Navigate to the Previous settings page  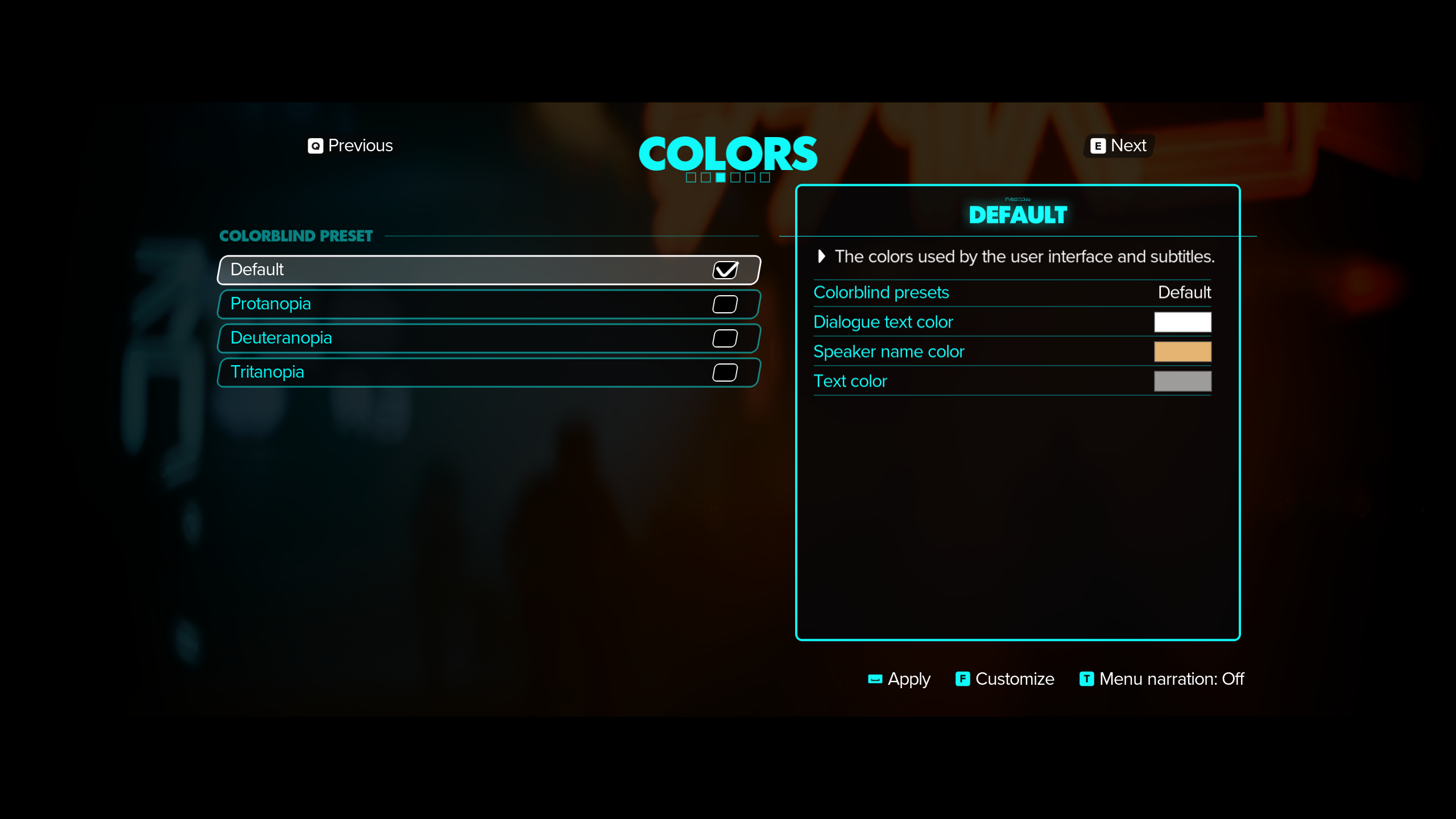pos(350,145)
